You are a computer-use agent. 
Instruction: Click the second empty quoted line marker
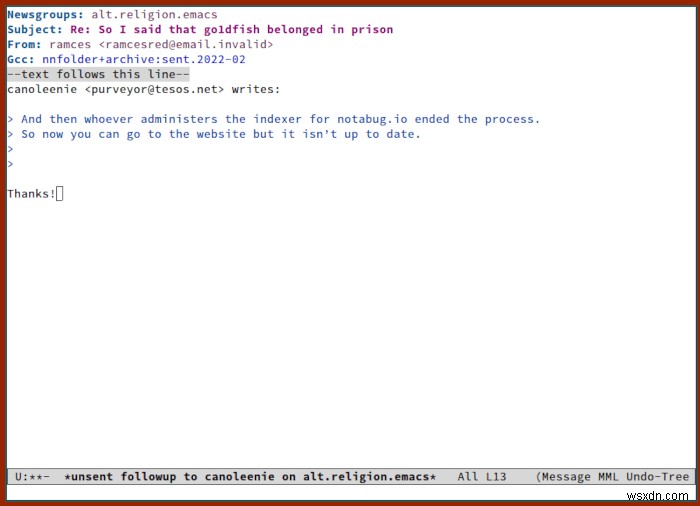10,164
